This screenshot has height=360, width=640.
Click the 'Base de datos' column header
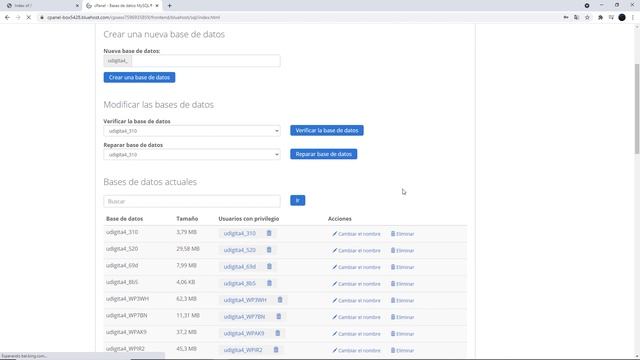tap(124, 219)
